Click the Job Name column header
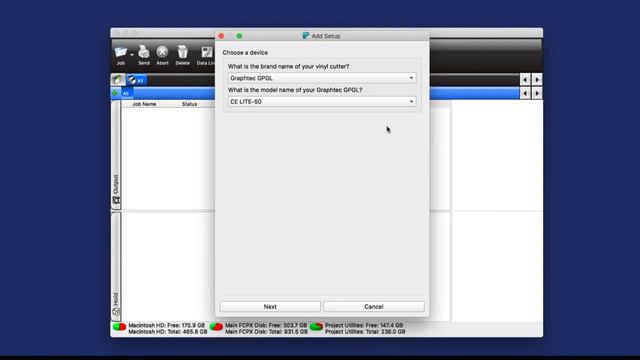Image resolution: width=640 pixels, height=360 pixels. point(144,104)
